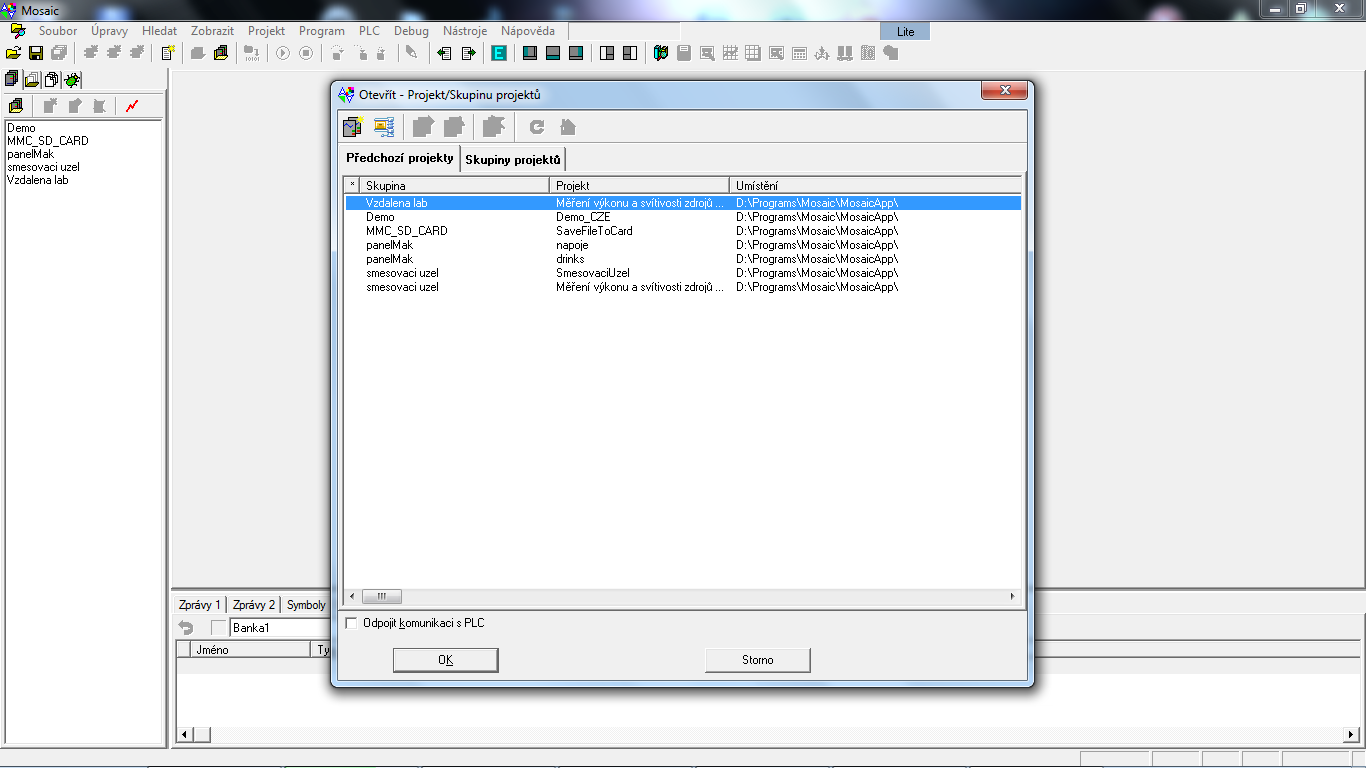The width and height of the screenshot is (1366, 768).
Task: Click the colorful books help icon
Action: (x=661, y=53)
